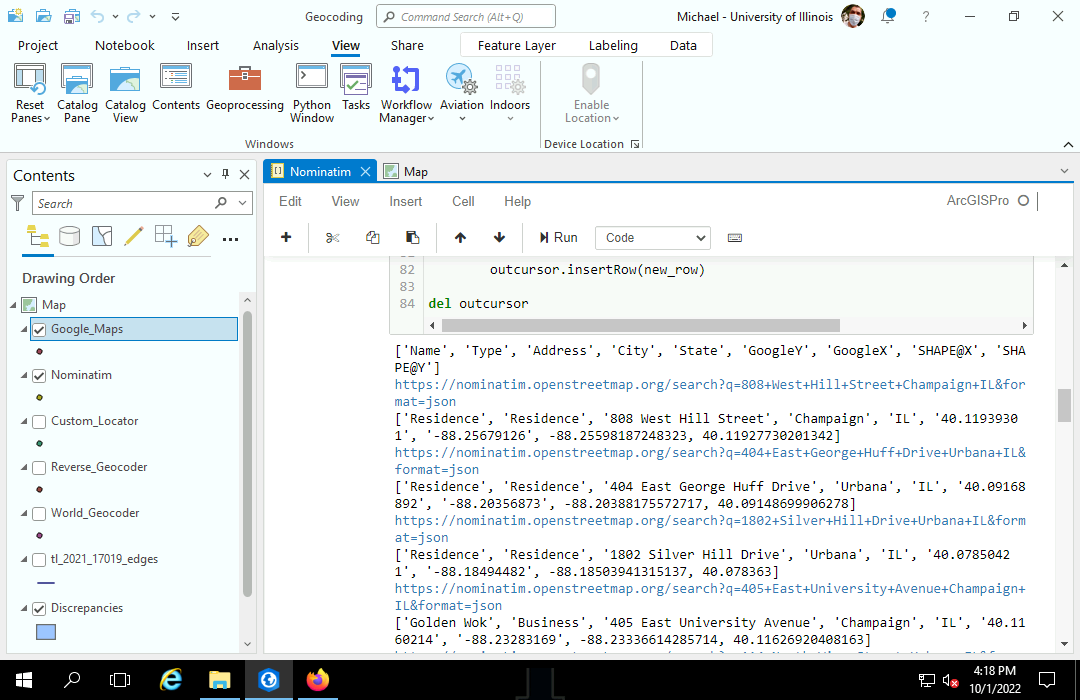
Task: Select List By Data Source icon
Action: 69,236
